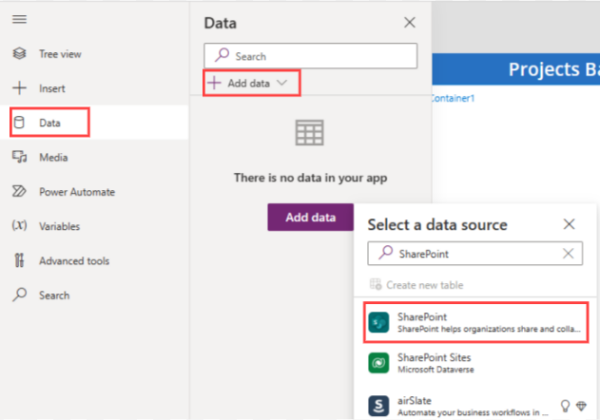The height and width of the screenshot is (420, 600).
Task: Click the airSlate premium diamond icon
Action: 581,406
